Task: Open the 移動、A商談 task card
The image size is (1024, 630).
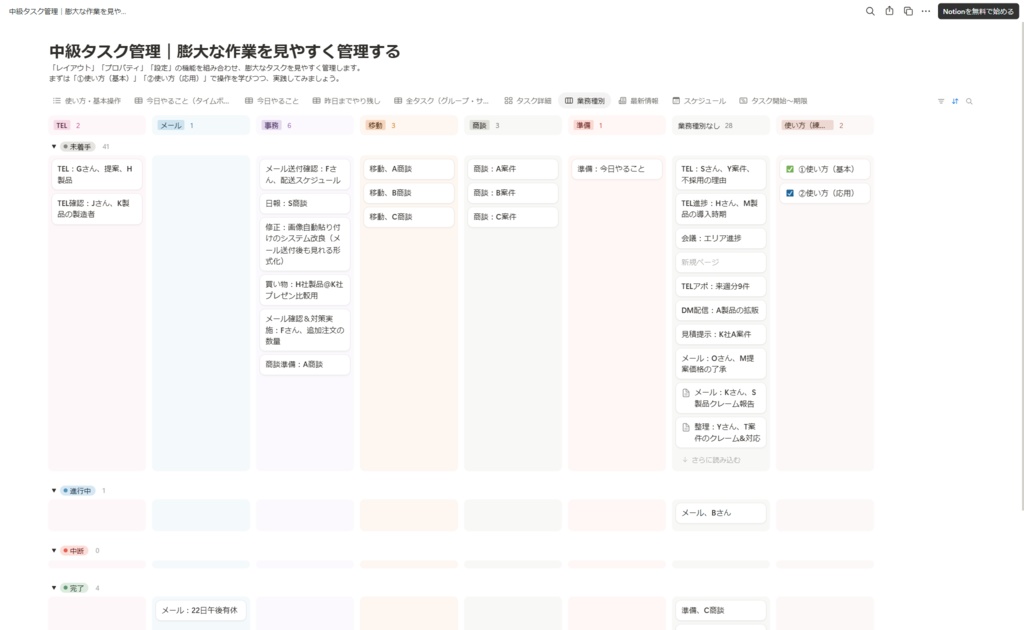Action: tap(409, 168)
